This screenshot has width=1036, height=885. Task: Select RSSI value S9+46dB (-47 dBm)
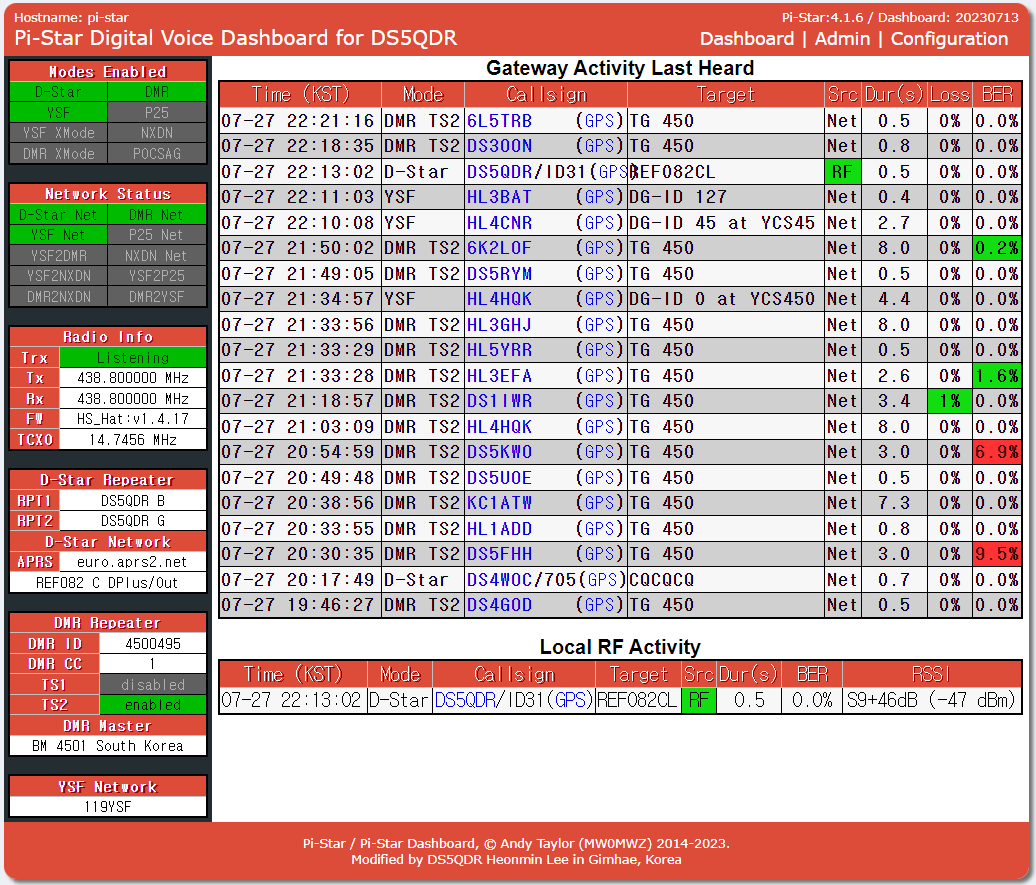[931, 700]
